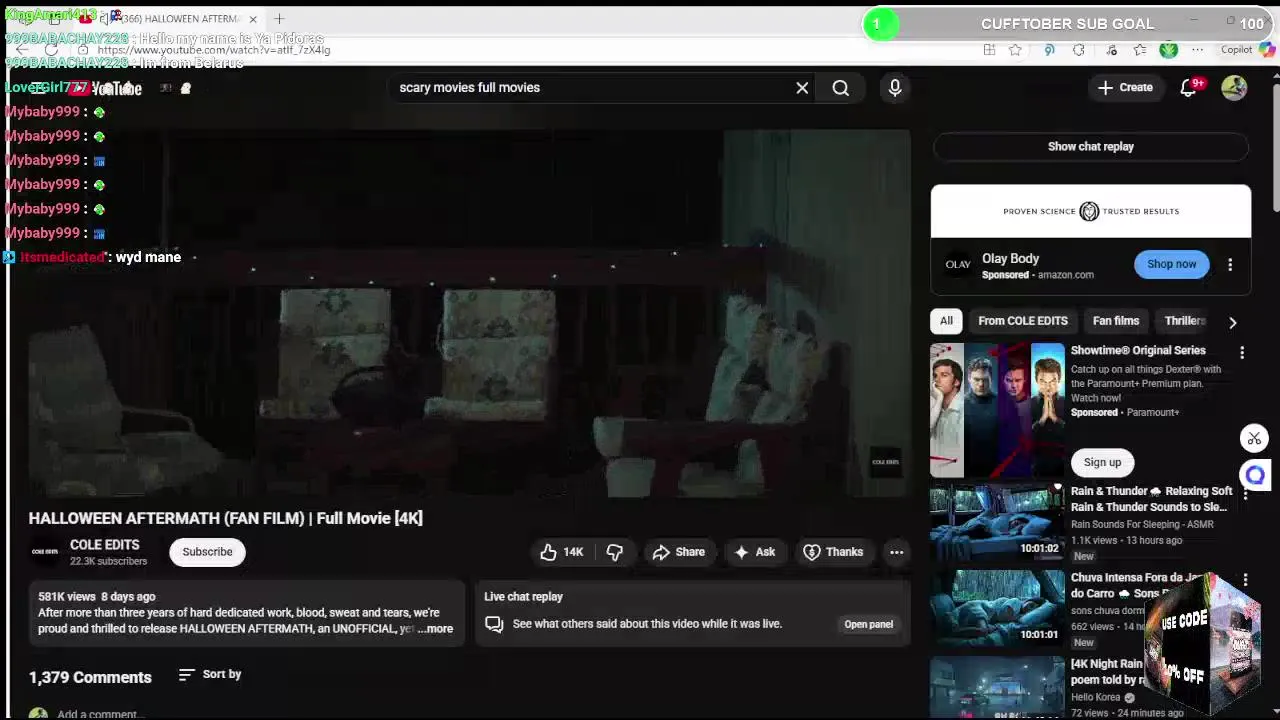Screen dimensions: 1280x720
Task: Show more filter chips with the arrow
Action: [x=1232, y=322]
